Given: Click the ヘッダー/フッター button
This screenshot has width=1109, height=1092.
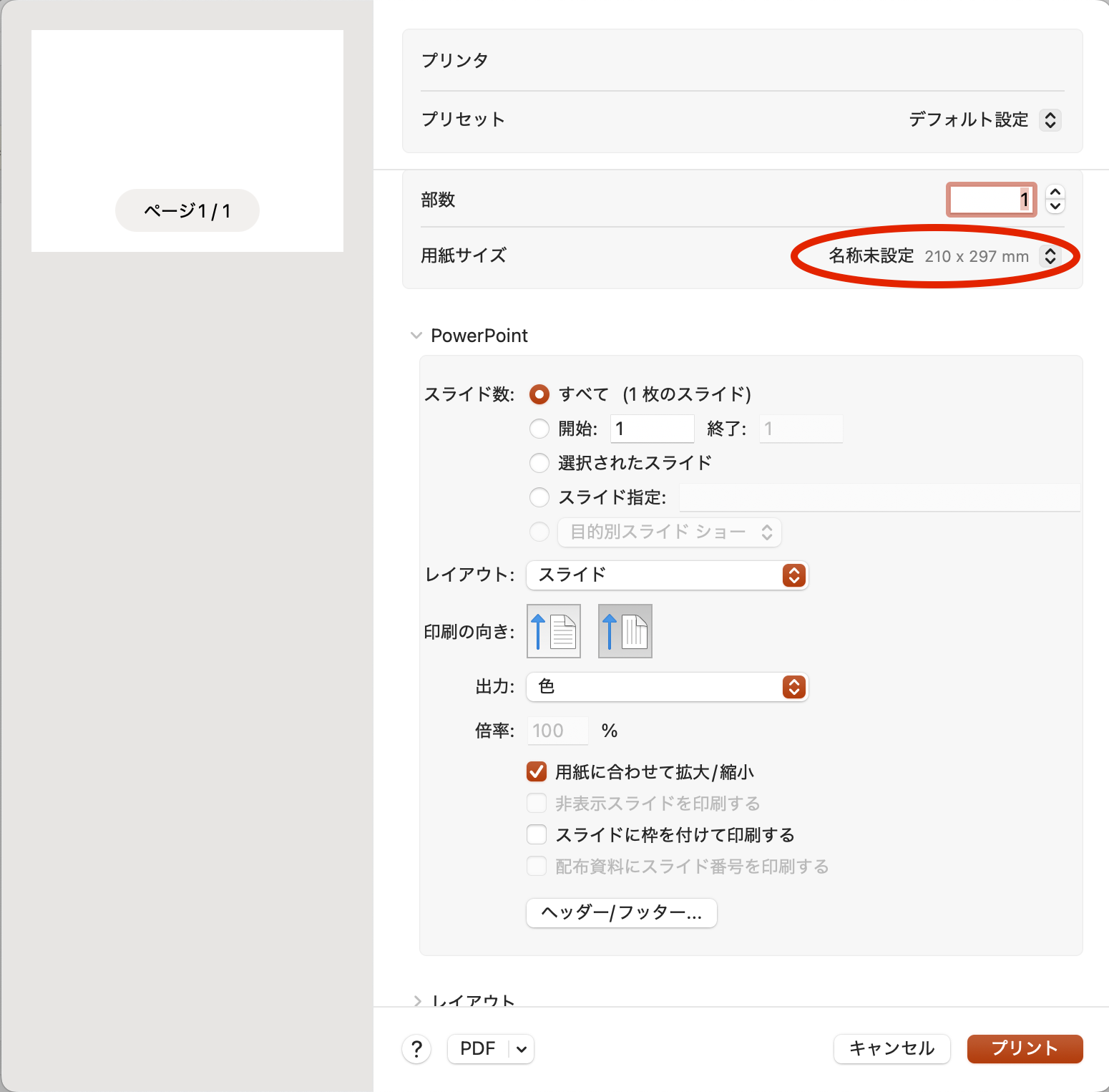Looking at the screenshot, I should 621,913.
